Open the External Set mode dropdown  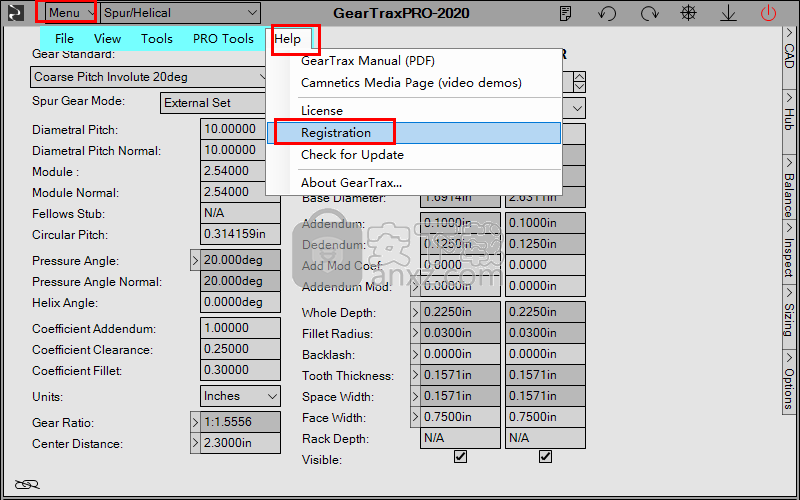pyautogui.click(x=214, y=103)
